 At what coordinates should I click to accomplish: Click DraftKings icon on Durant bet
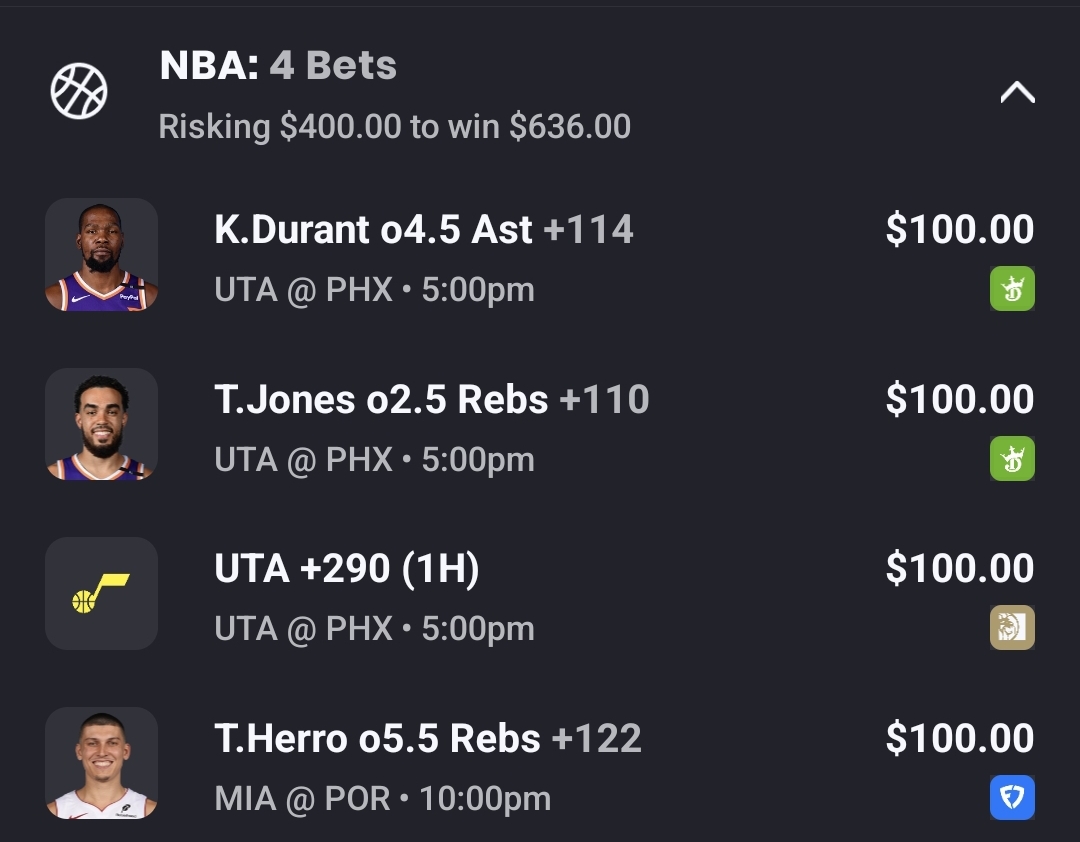pos(1012,289)
